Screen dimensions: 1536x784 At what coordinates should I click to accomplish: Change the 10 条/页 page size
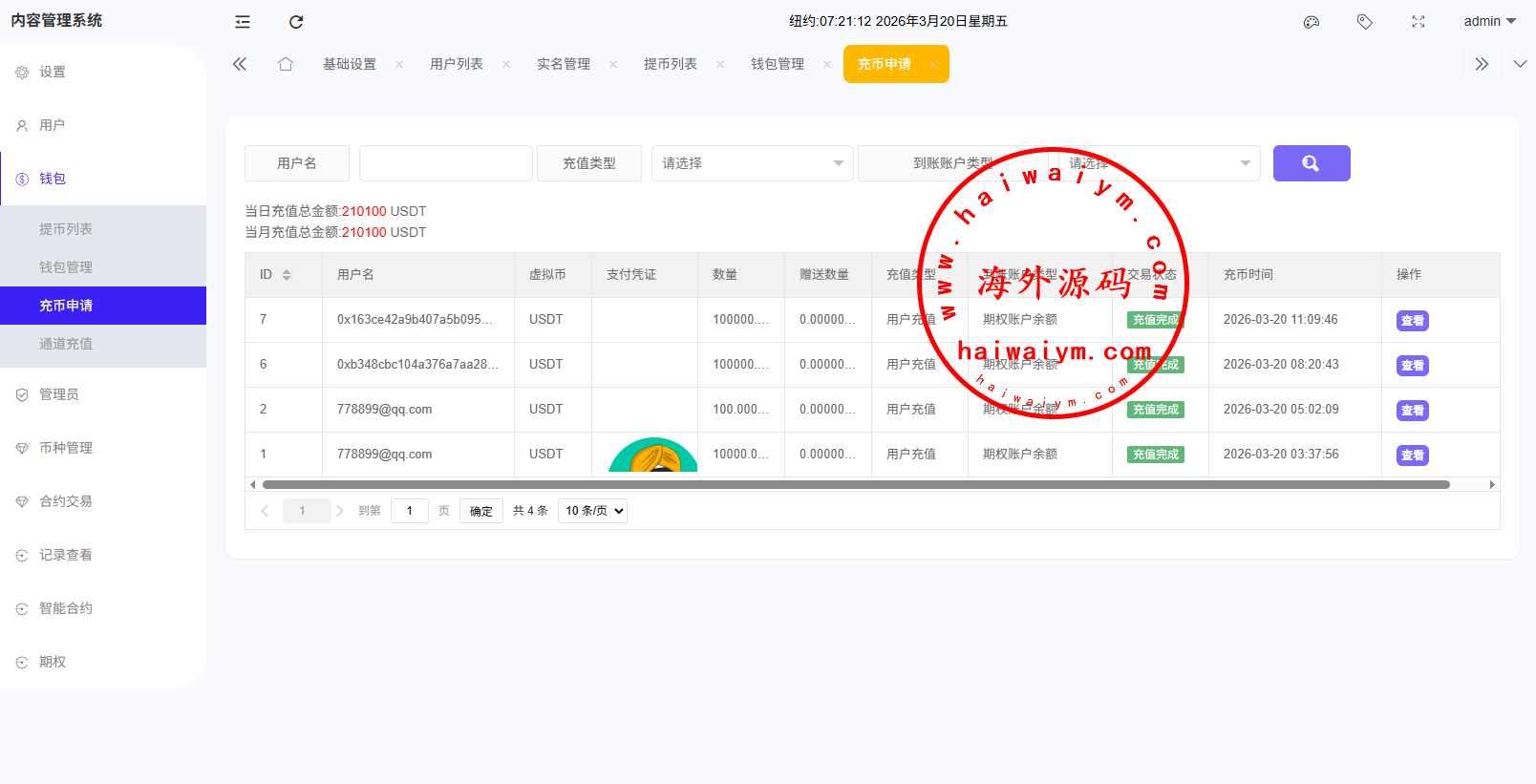tap(592, 511)
